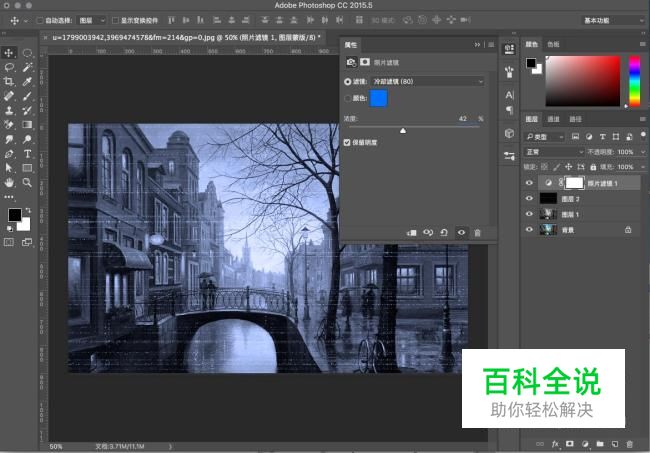Change screen mode icon in toolbox
Screen dimensions: 650x453
click(x=27, y=242)
